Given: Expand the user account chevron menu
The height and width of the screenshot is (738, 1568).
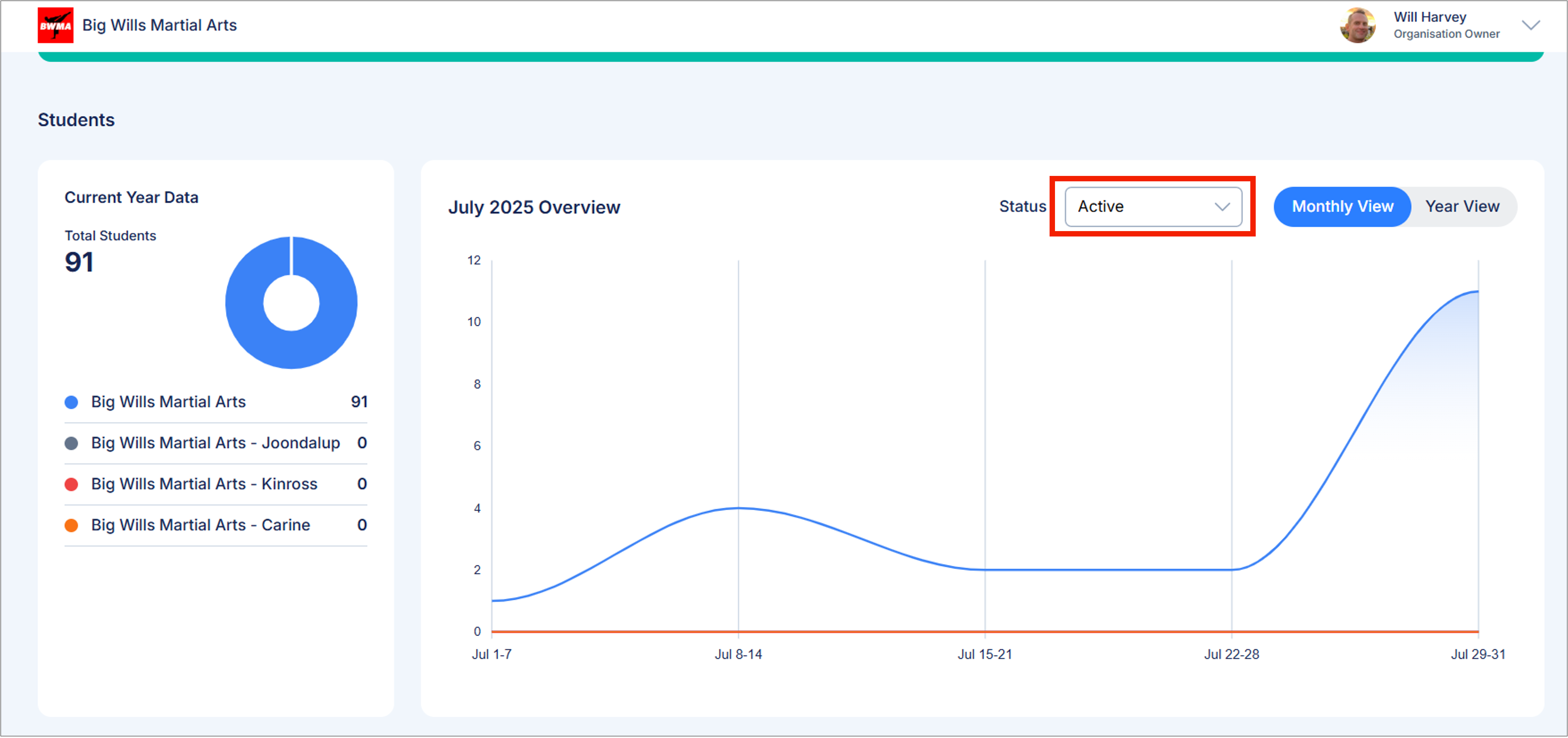Looking at the screenshot, I should pos(1530,25).
